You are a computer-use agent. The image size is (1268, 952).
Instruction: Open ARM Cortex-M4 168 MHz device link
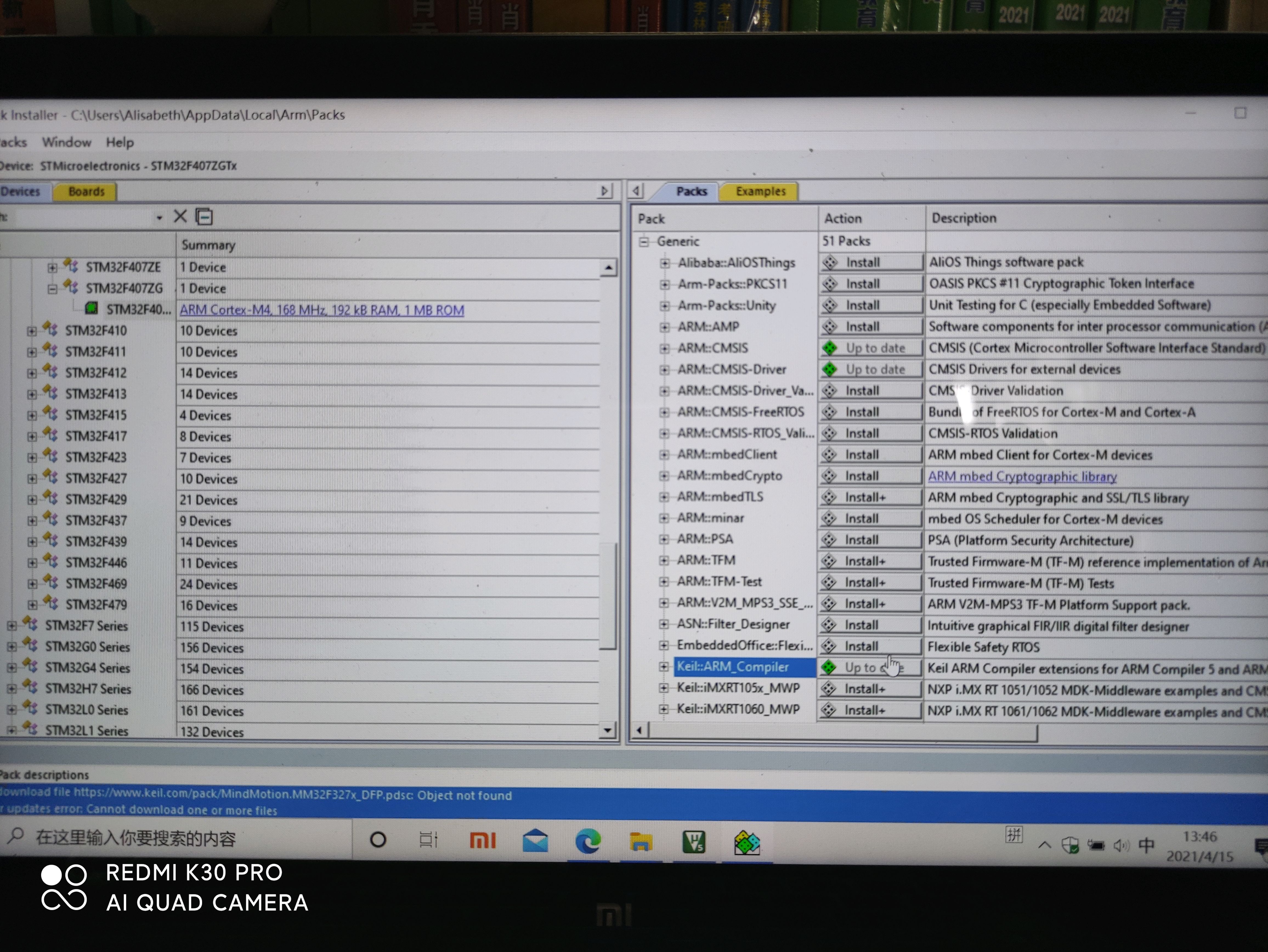tap(322, 310)
